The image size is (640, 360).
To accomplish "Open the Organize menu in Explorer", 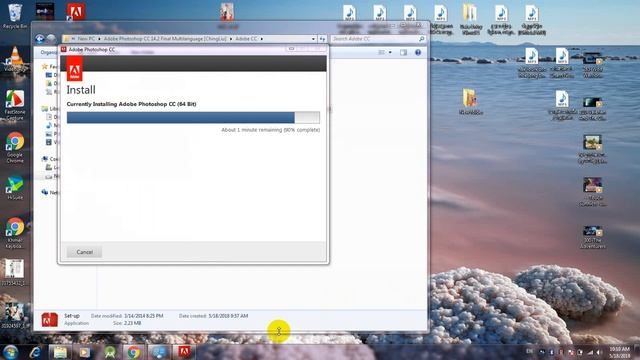I will tap(49, 52).
